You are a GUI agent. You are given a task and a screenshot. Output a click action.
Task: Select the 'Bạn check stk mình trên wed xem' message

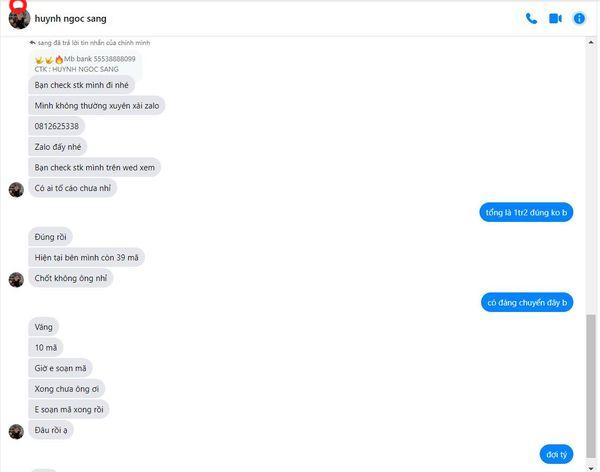click(x=94, y=168)
